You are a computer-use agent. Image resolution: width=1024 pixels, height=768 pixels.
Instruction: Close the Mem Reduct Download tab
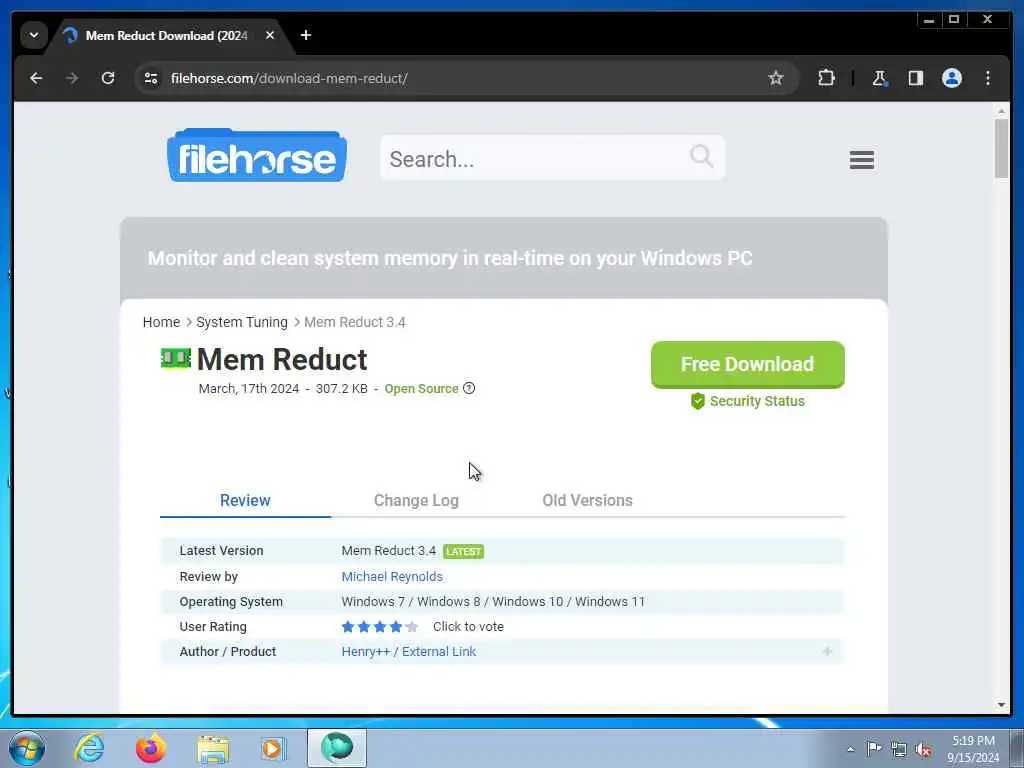tap(270, 35)
